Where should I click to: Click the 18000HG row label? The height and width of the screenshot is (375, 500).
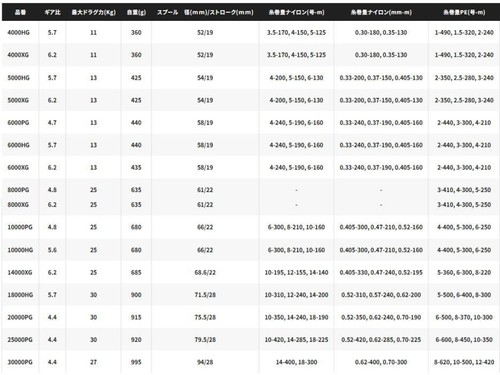click(20, 295)
